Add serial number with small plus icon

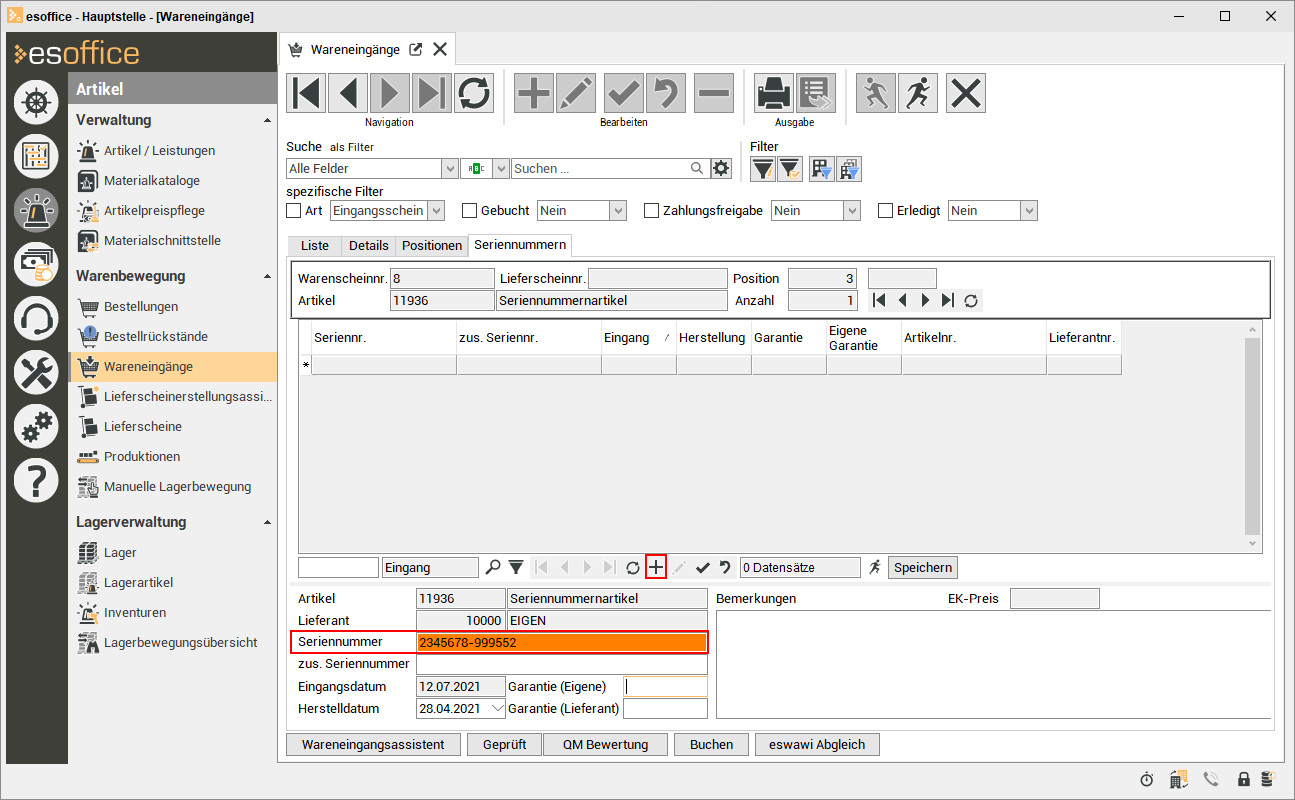coord(656,567)
